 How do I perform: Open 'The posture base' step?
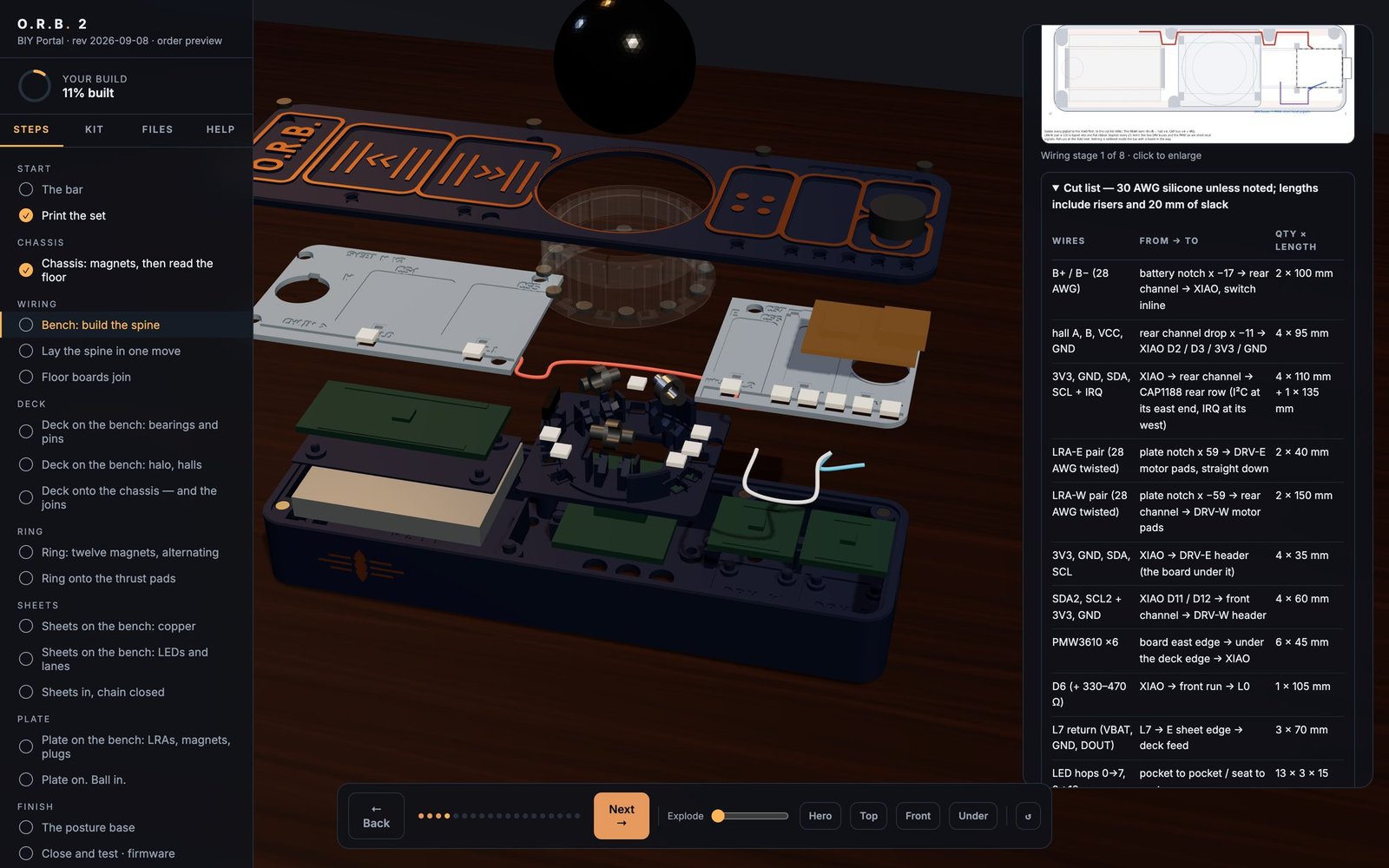tap(127, 827)
